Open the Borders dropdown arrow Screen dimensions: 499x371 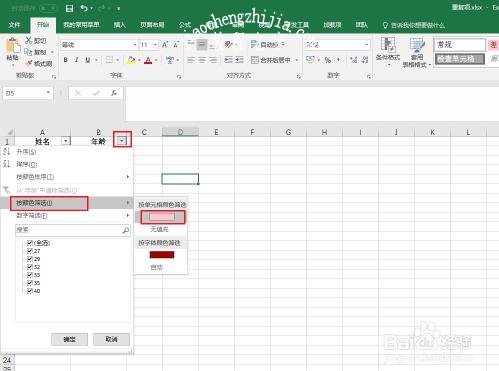117,60
